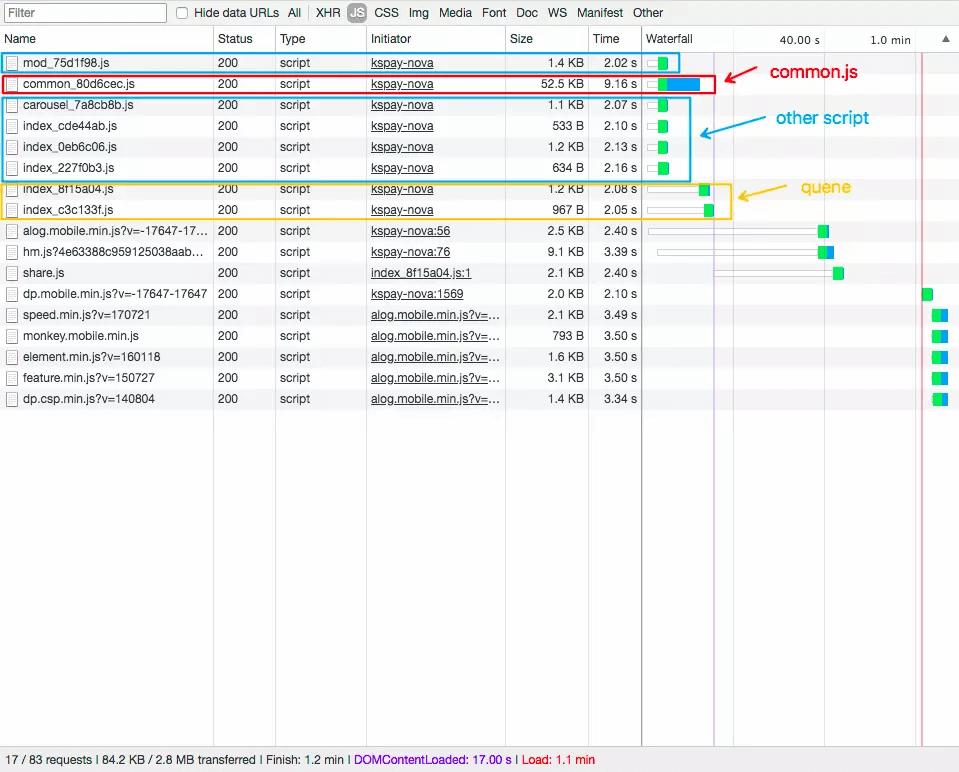Click the file icon beside element.min.js
This screenshot has width=959, height=772.
coord(12,357)
